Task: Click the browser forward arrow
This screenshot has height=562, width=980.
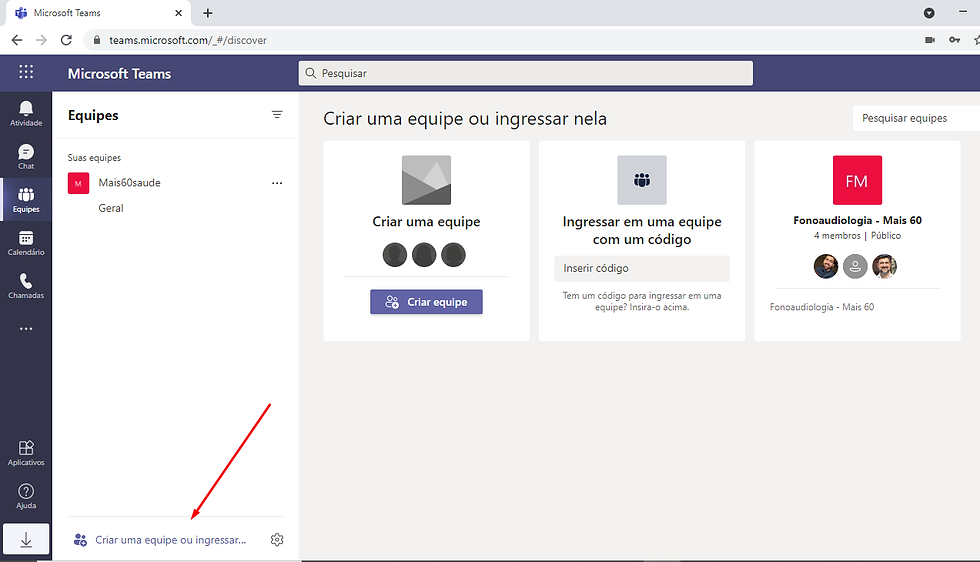Action: point(41,40)
